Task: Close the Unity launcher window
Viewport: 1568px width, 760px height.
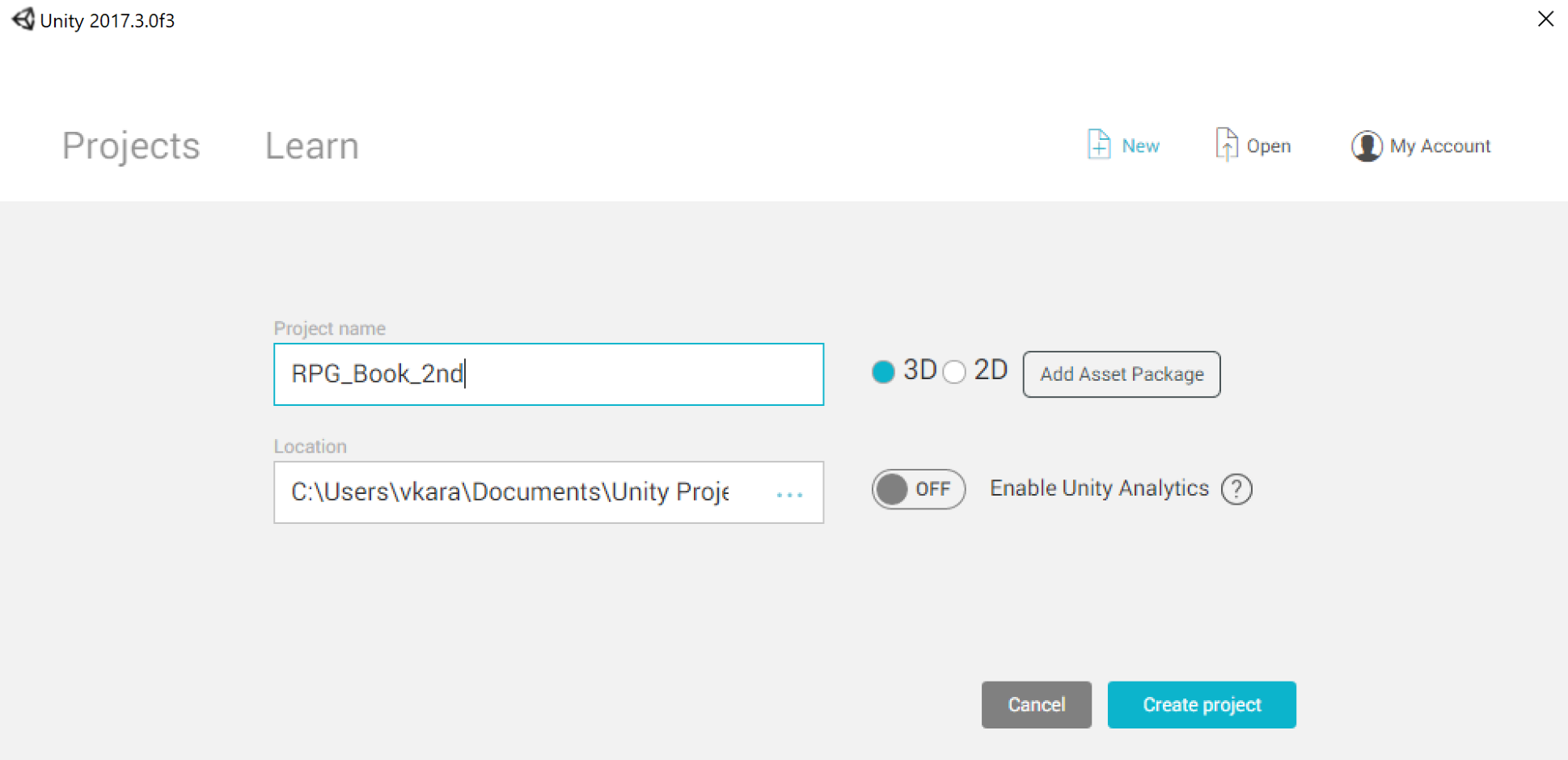Action: 1545,19
